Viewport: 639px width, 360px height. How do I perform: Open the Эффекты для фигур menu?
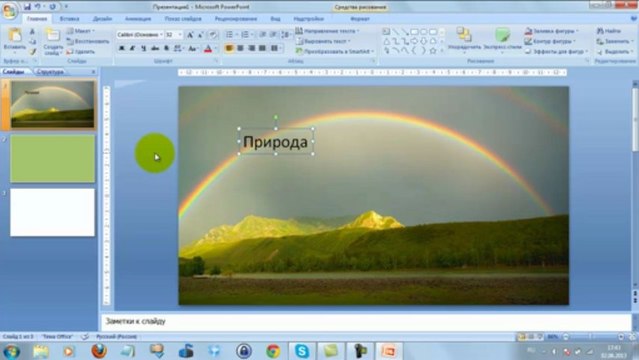coord(556,51)
